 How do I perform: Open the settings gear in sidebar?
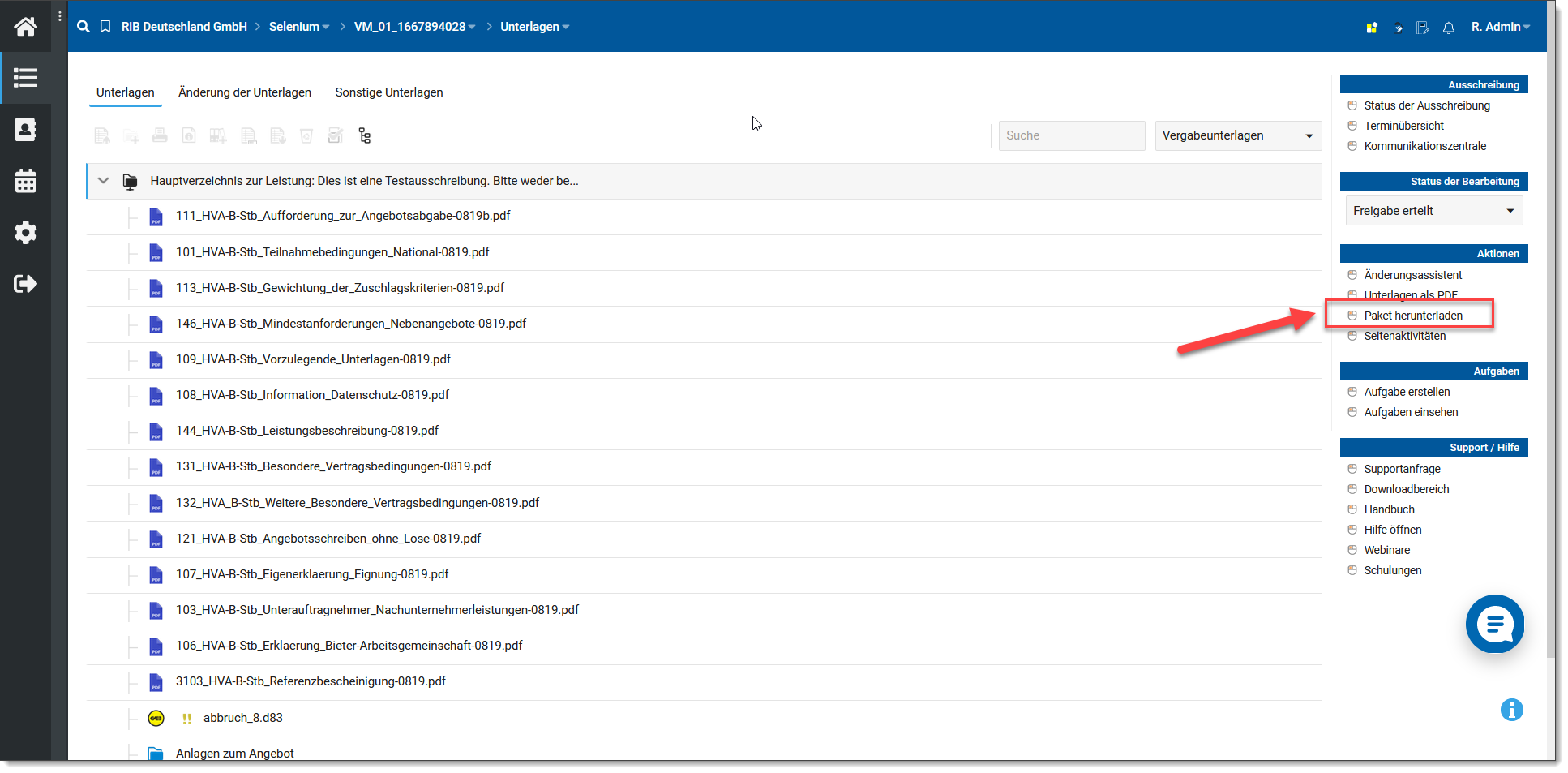point(25,233)
